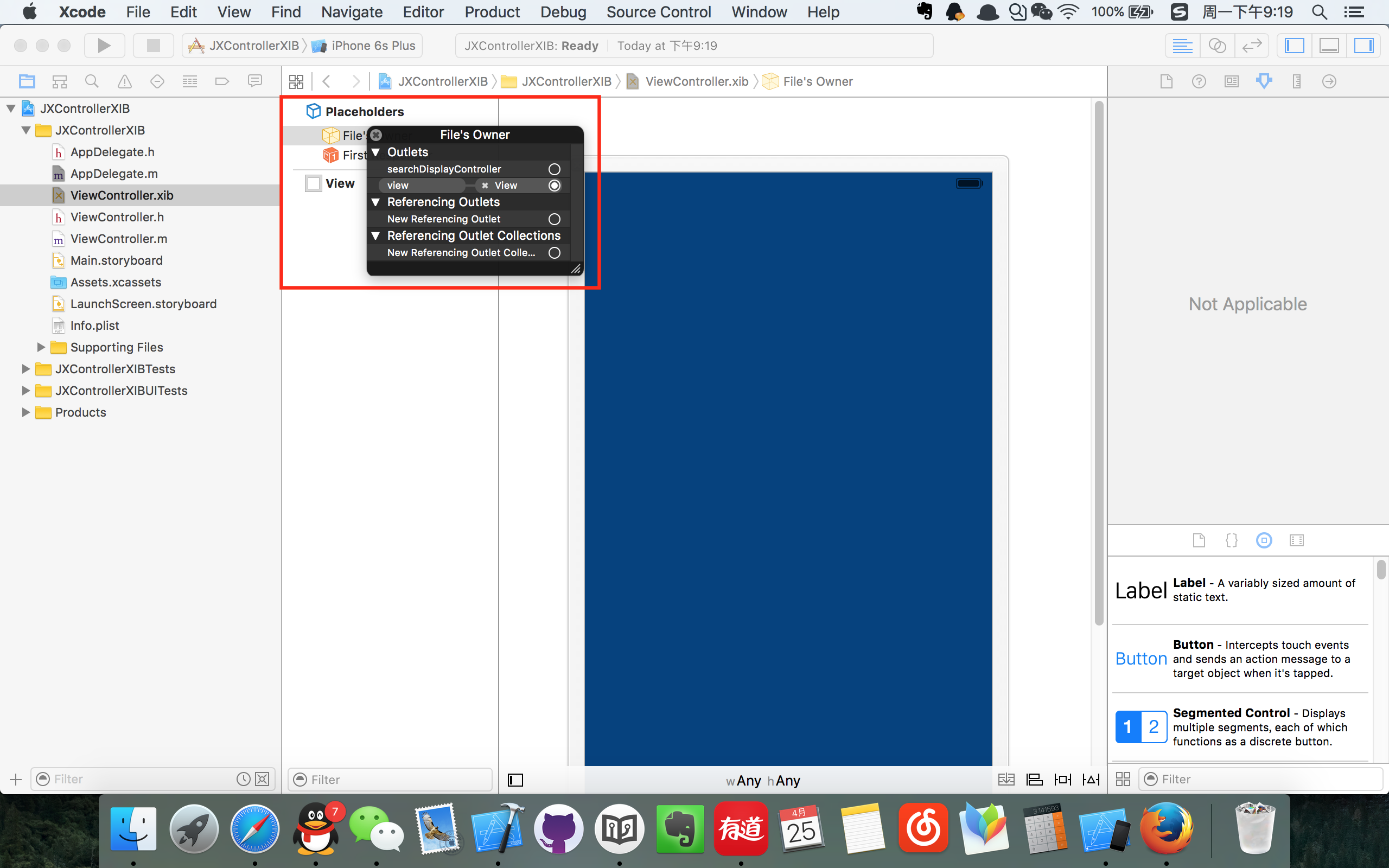The image size is (1389, 868).
Task: Click the ViewController.xib file
Action: (121, 195)
